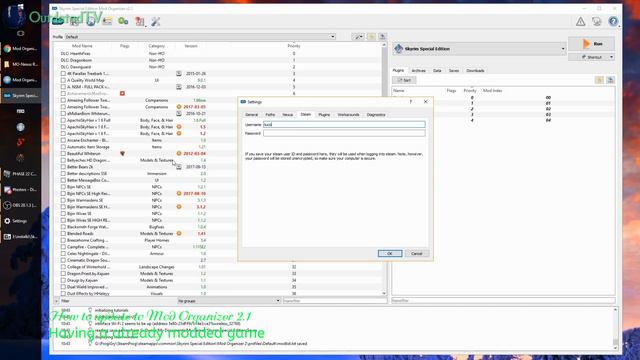
Task: Click the Sort plugins button
Action: tap(404, 80)
